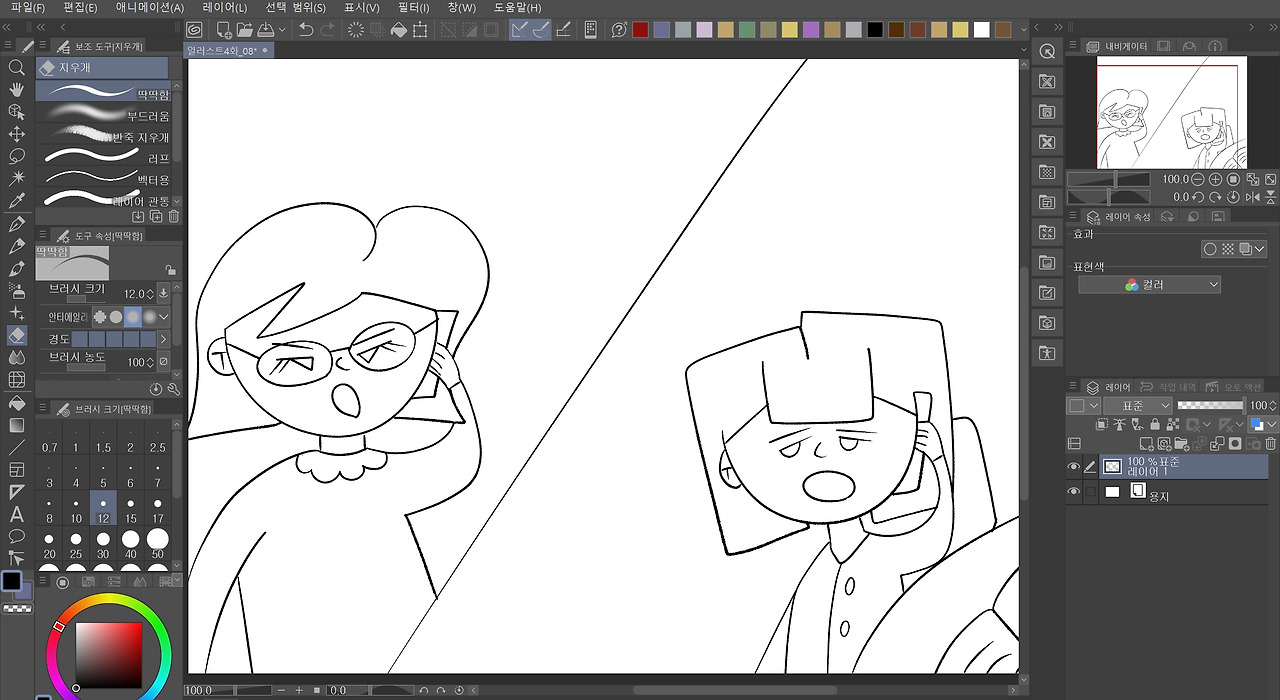This screenshot has width=1280, height=700.
Task: Select the Zoom magnifier tool
Action: [x=16, y=68]
